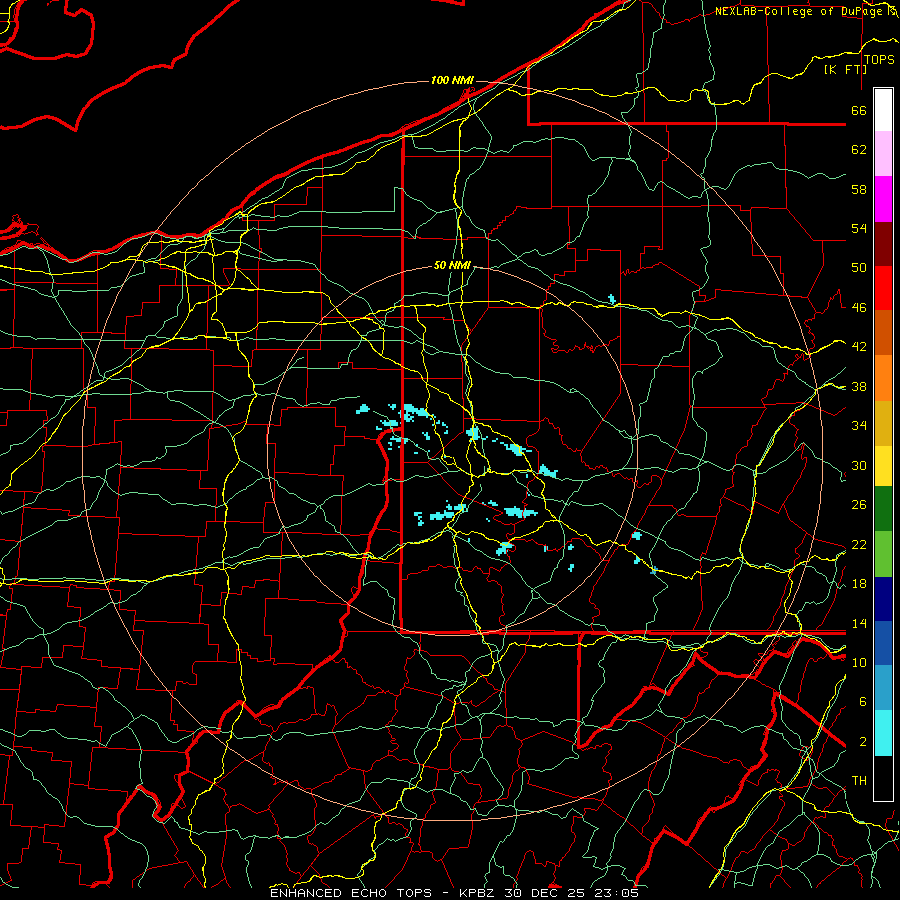900x900 pixels.
Task: Click the gold swatch between 38 and 34
Action: [x=883, y=423]
